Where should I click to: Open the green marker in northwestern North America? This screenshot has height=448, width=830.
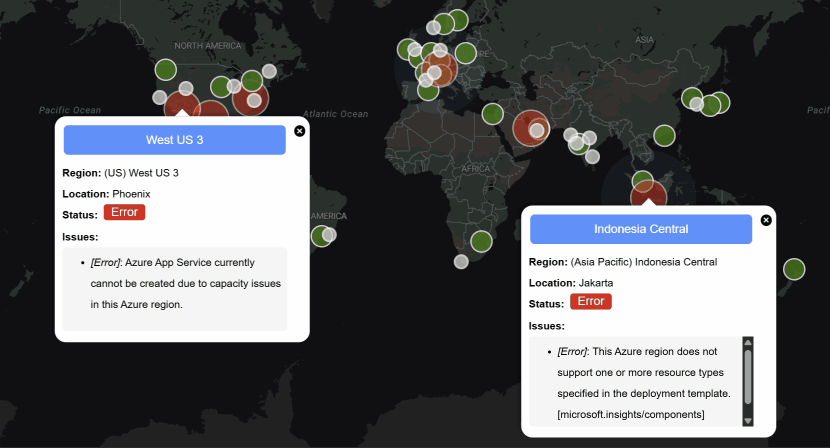(x=163, y=70)
